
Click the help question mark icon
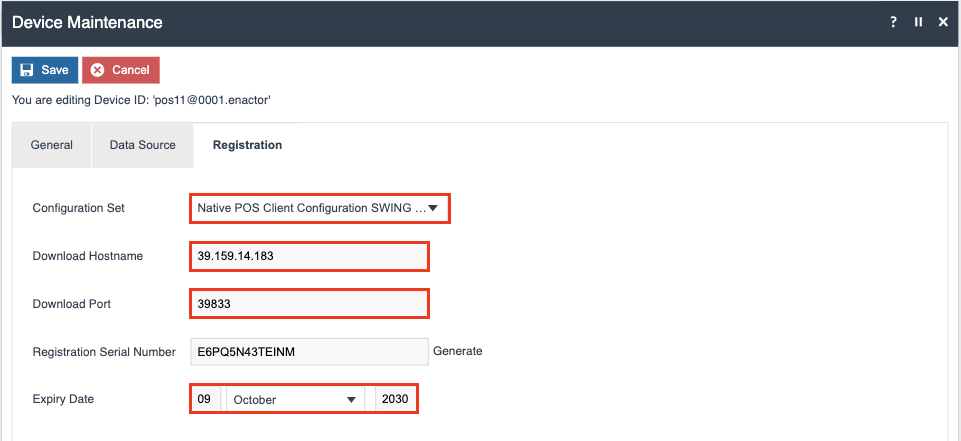(x=893, y=22)
